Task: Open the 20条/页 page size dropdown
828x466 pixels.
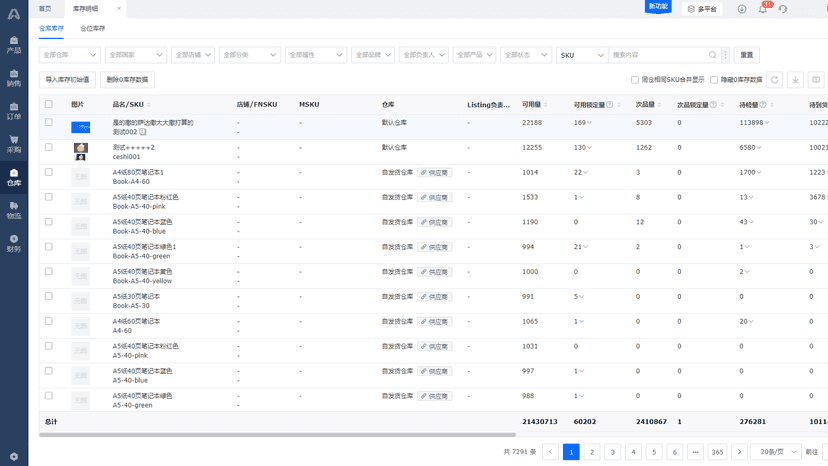Action: coord(776,452)
